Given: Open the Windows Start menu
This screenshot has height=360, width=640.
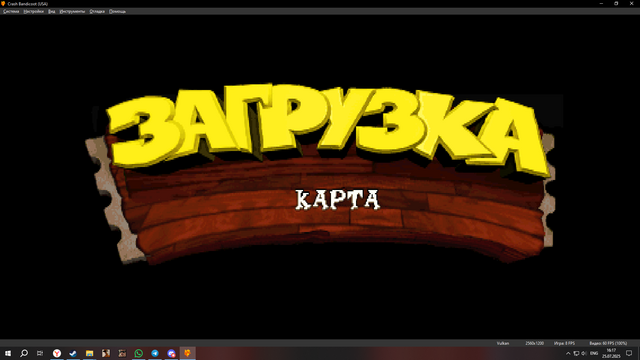Looking at the screenshot, I should [8, 353].
